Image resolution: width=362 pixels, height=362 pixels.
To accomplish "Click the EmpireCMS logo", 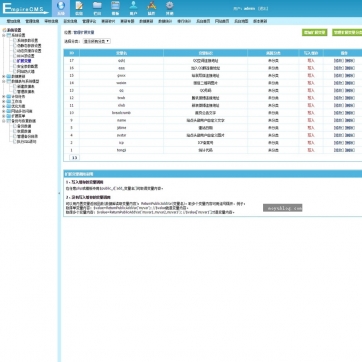I will pos(25,9).
